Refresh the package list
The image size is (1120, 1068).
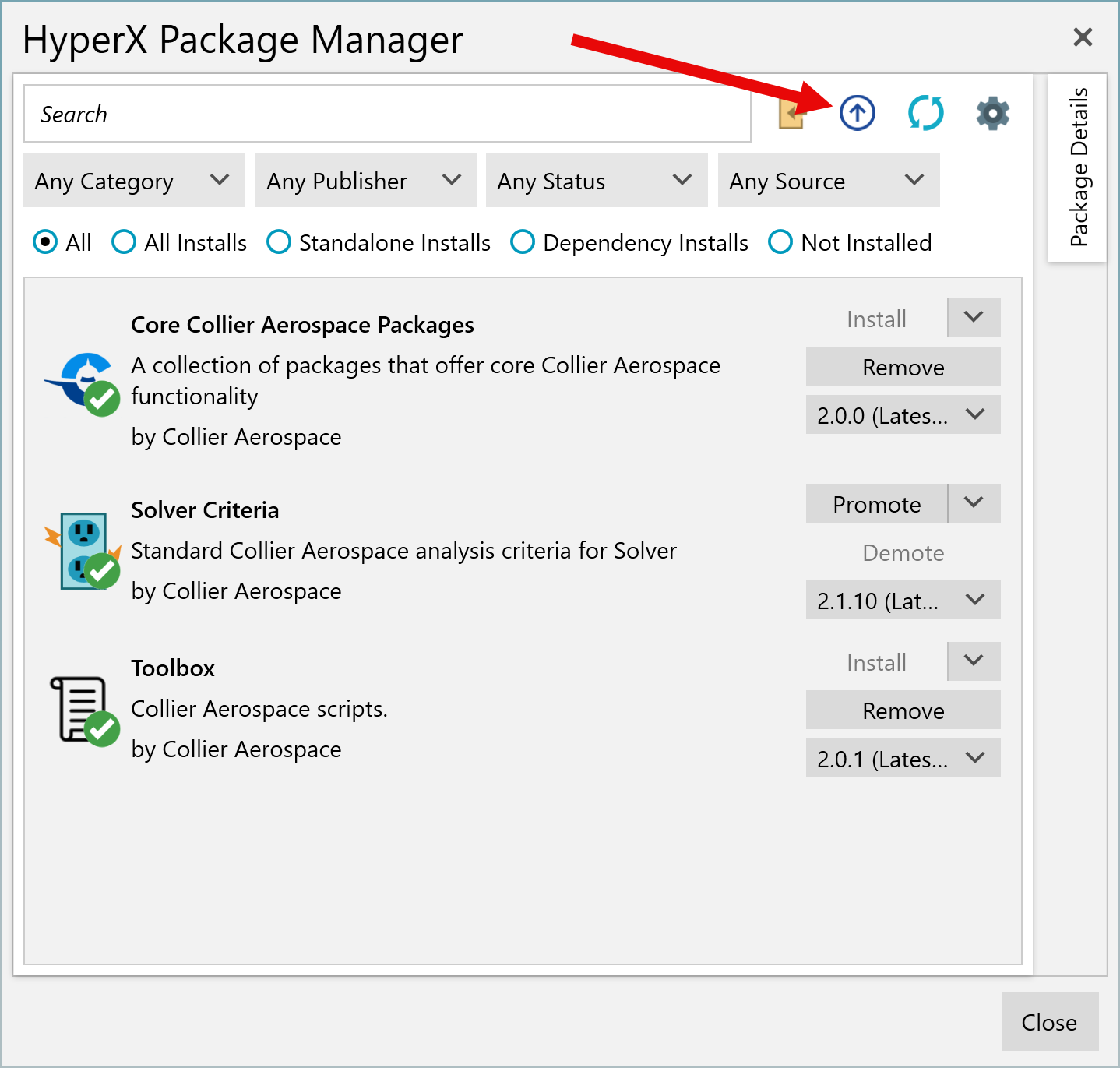tap(925, 113)
